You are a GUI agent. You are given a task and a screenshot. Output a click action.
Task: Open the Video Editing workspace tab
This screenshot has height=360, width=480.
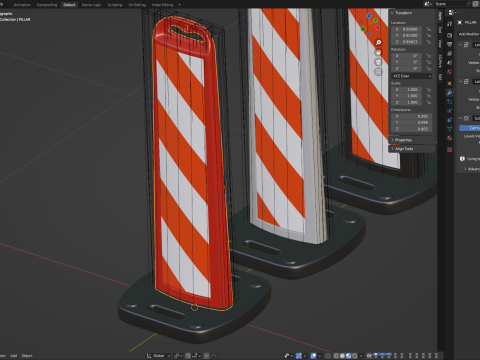click(x=162, y=5)
